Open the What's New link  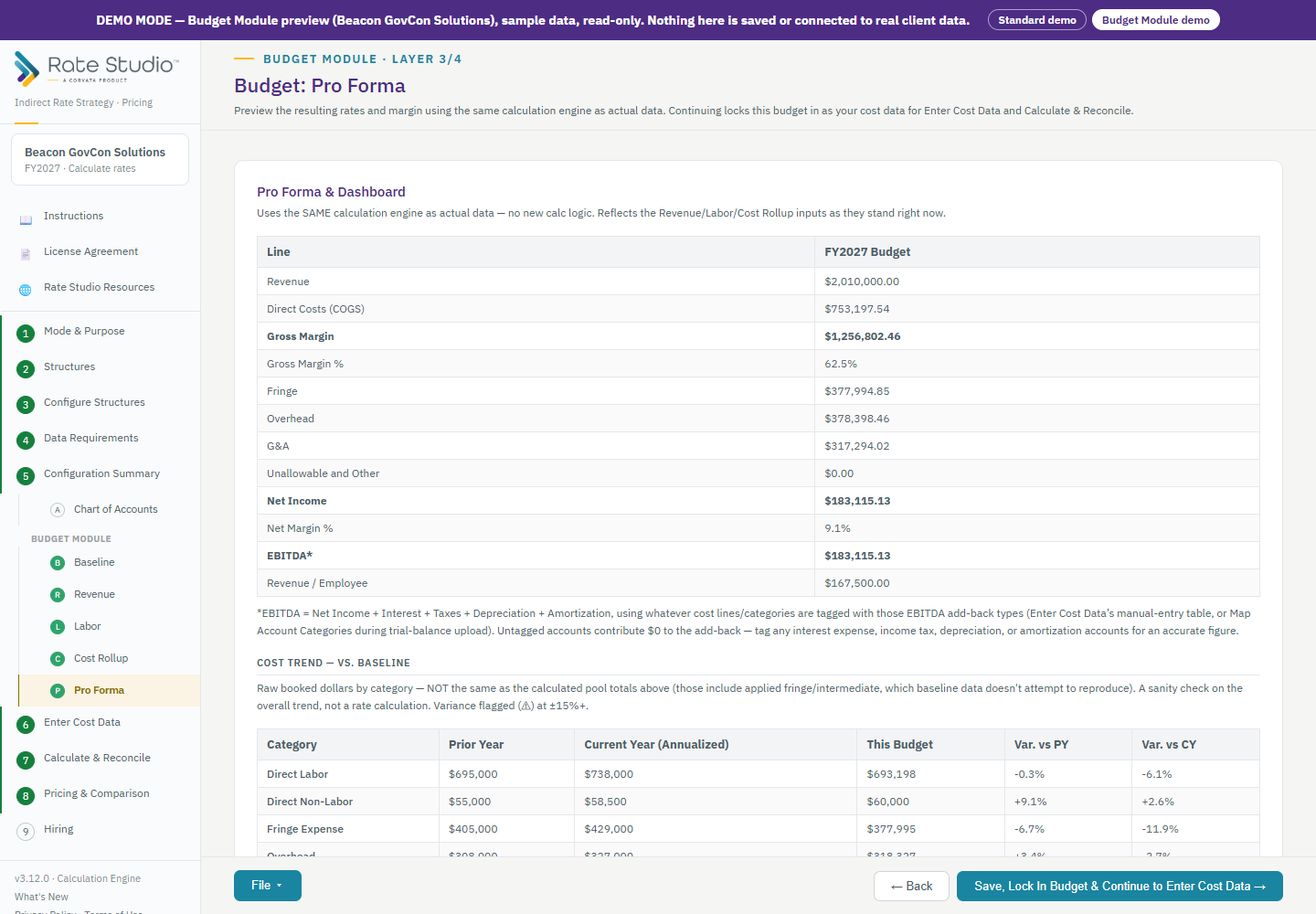click(41, 897)
